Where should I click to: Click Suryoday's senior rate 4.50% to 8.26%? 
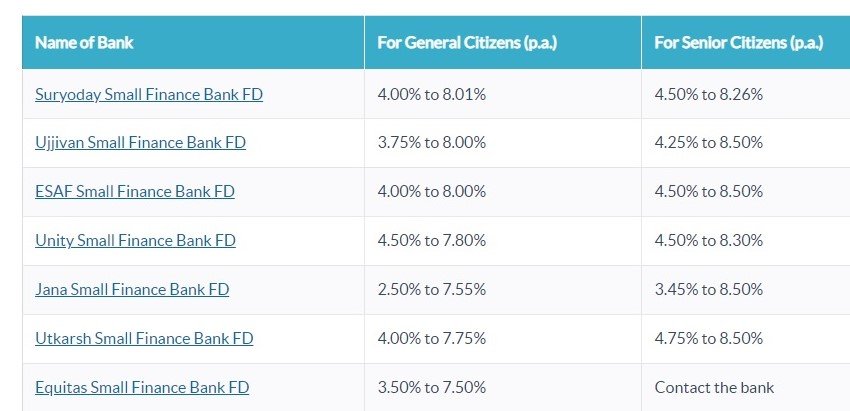[x=709, y=95]
